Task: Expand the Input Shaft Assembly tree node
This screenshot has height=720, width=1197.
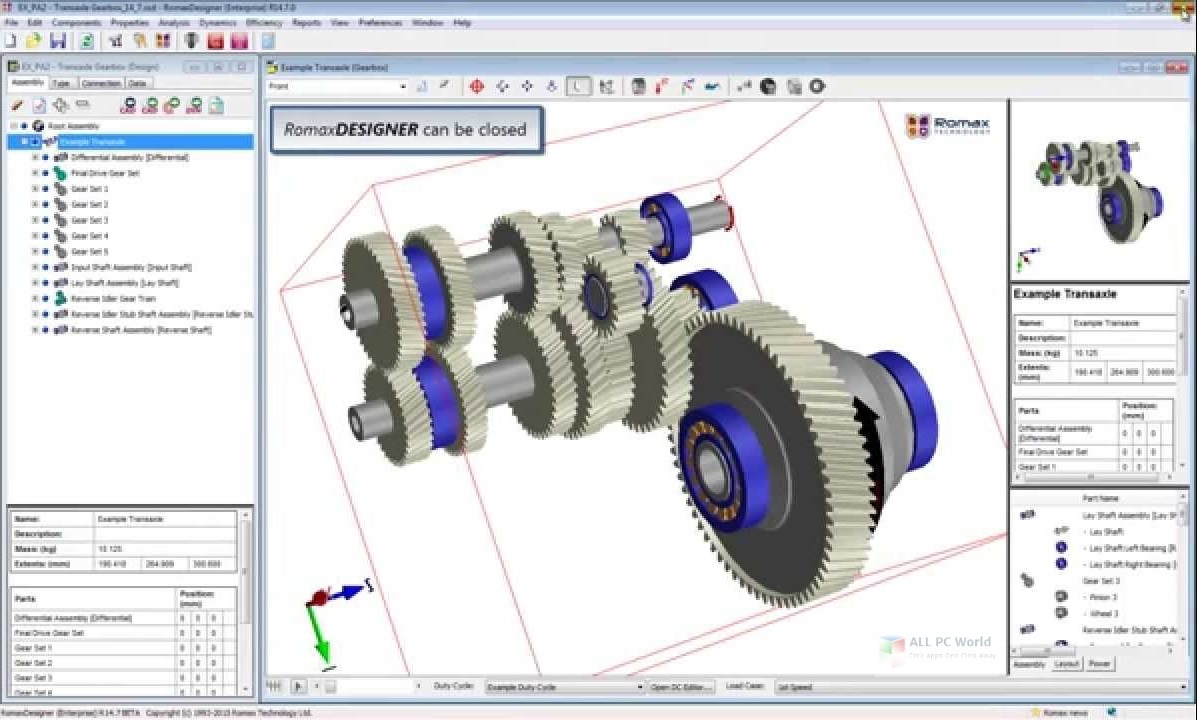Action: pyautogui.click(x=34, y=267)
